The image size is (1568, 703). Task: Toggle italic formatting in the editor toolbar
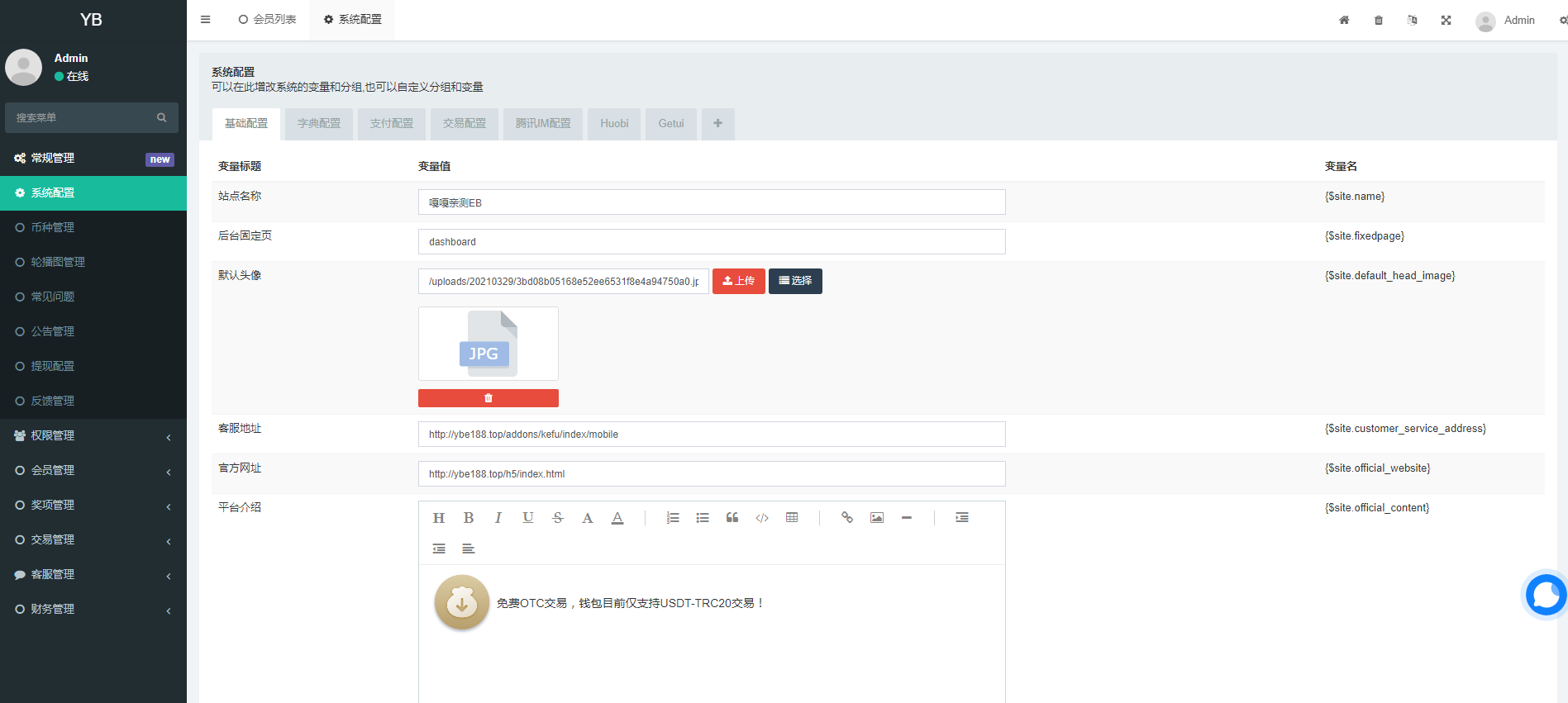coord(498,518)
